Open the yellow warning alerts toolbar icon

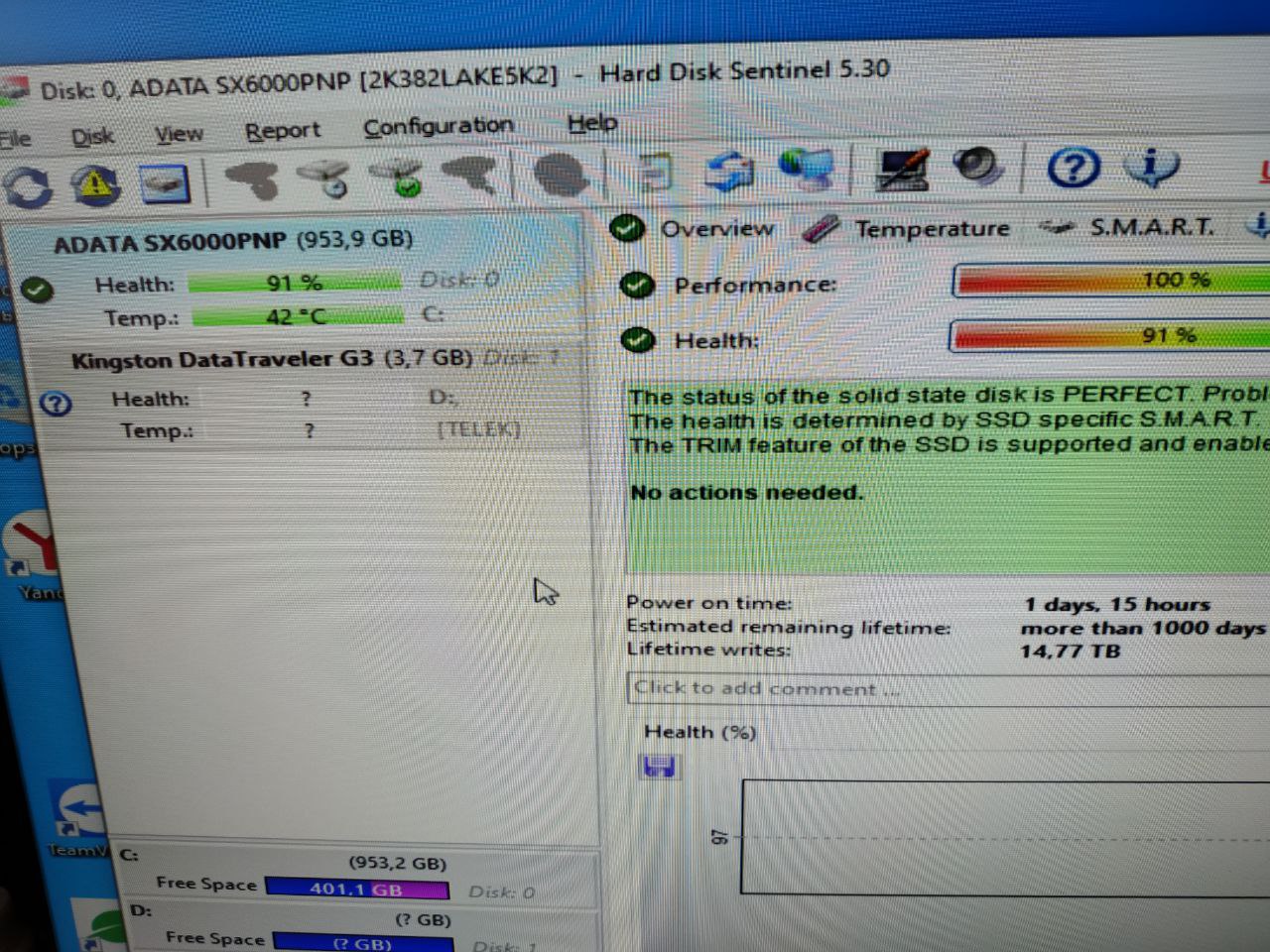[95, 185]
